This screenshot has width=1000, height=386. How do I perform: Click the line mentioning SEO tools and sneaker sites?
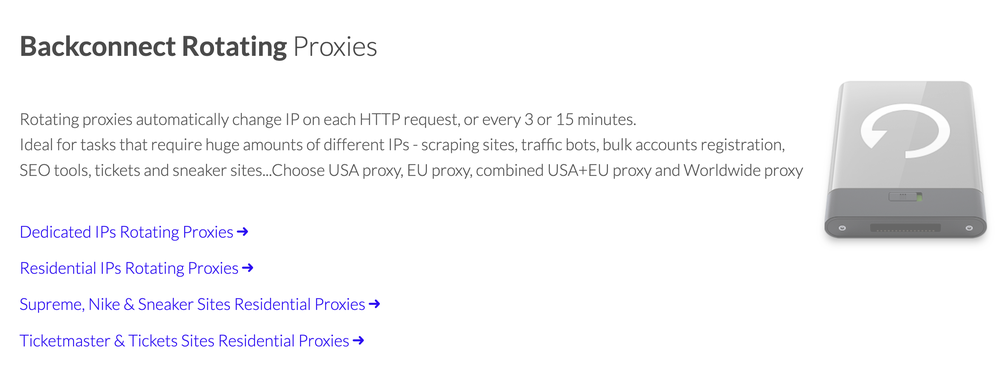click(411, 171)
